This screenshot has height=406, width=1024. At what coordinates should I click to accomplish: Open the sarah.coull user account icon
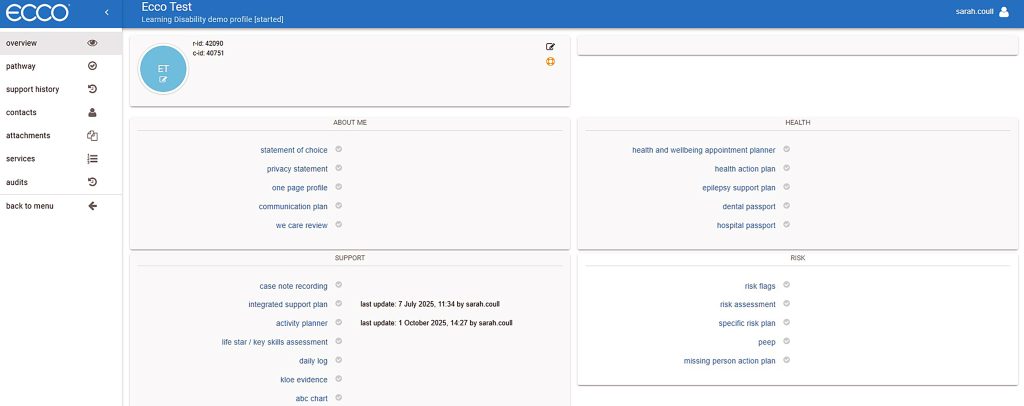click(x=1004, y=12)
